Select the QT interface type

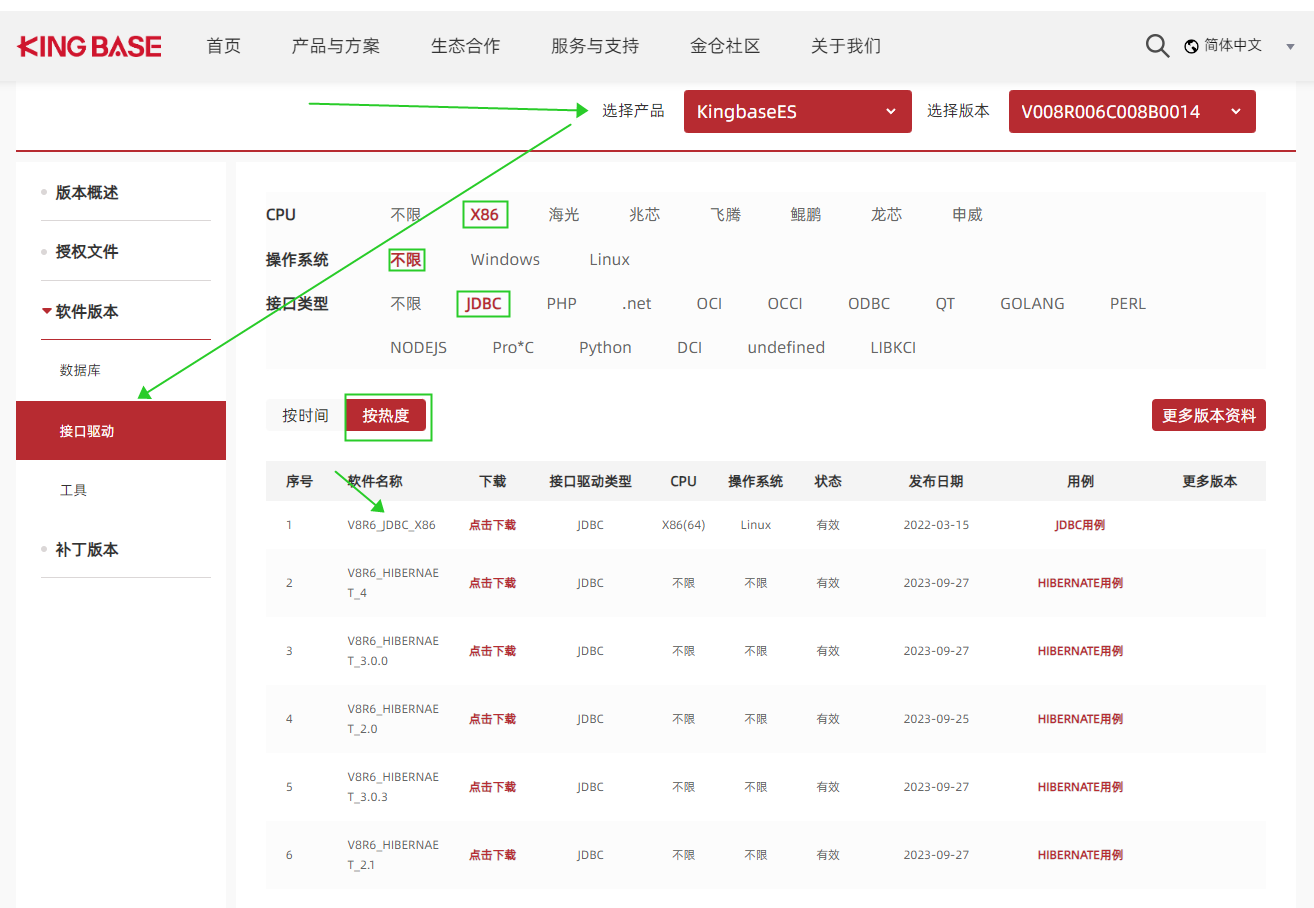click(946, 304)
